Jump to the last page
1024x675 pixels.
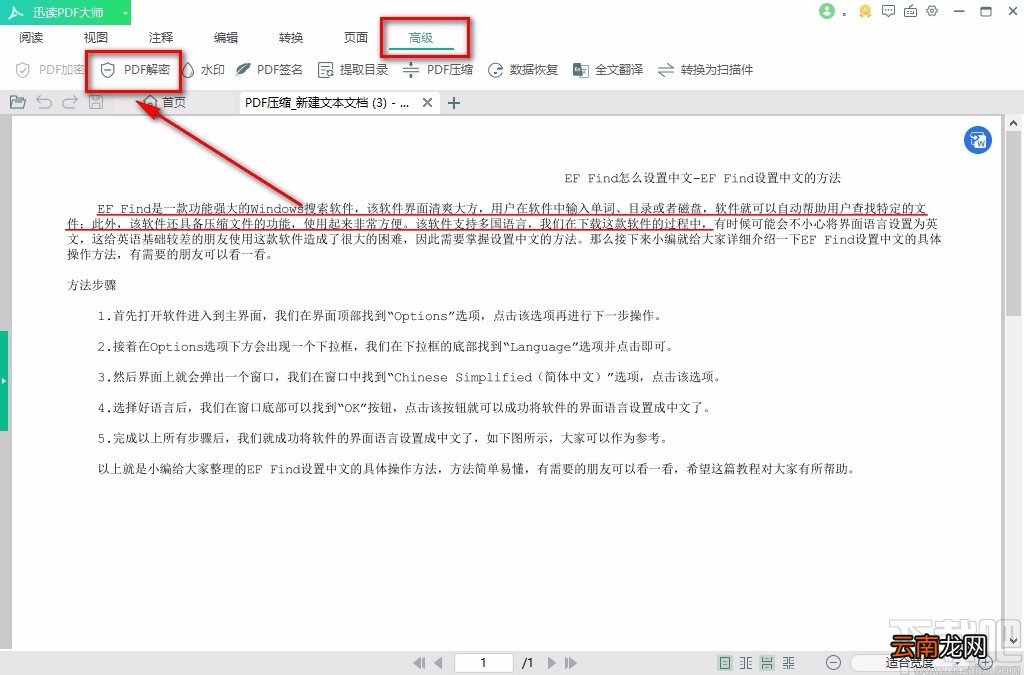coord(571,663)
